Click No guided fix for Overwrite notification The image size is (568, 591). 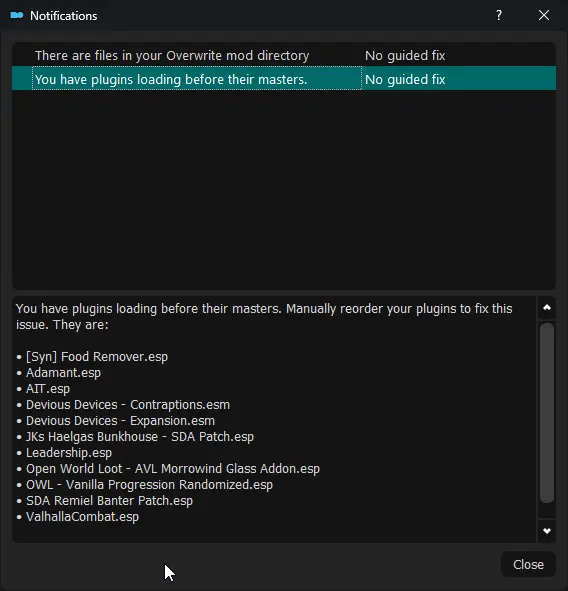[405, 56]
